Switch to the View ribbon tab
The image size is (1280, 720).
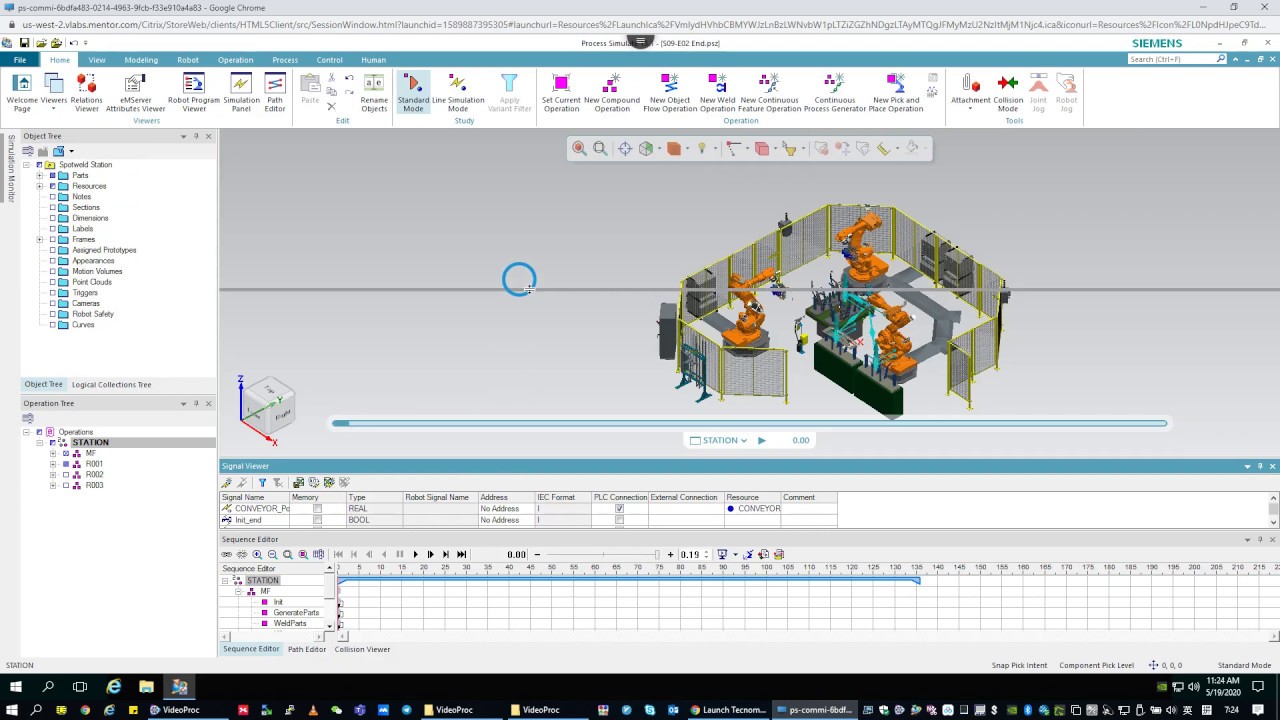(x=97, y=60)
